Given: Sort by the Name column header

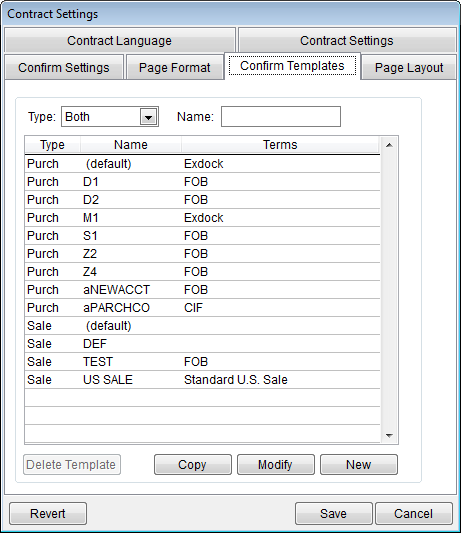Looking at the screenshot, I should pos(131,145).
